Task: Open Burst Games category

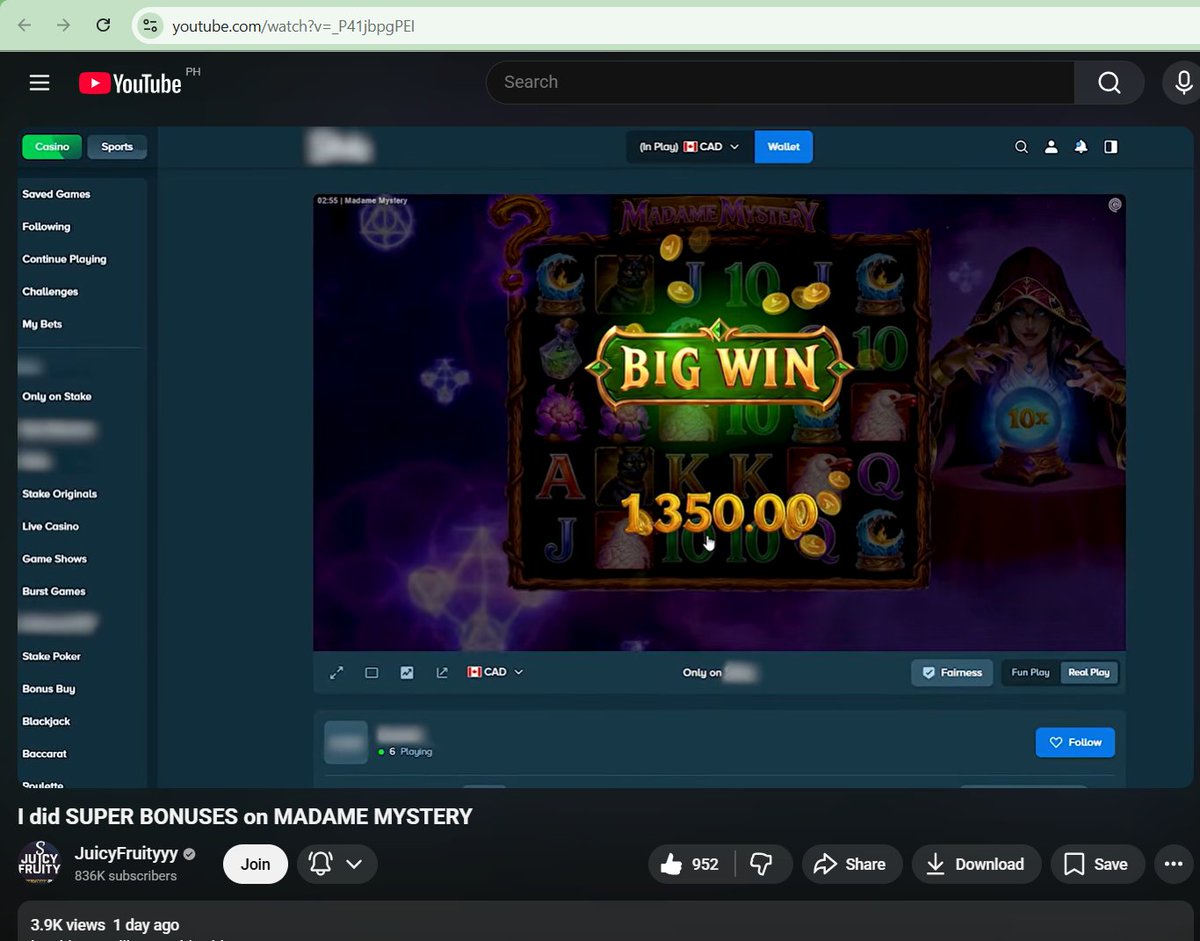Action: click(x=54, y=591)
